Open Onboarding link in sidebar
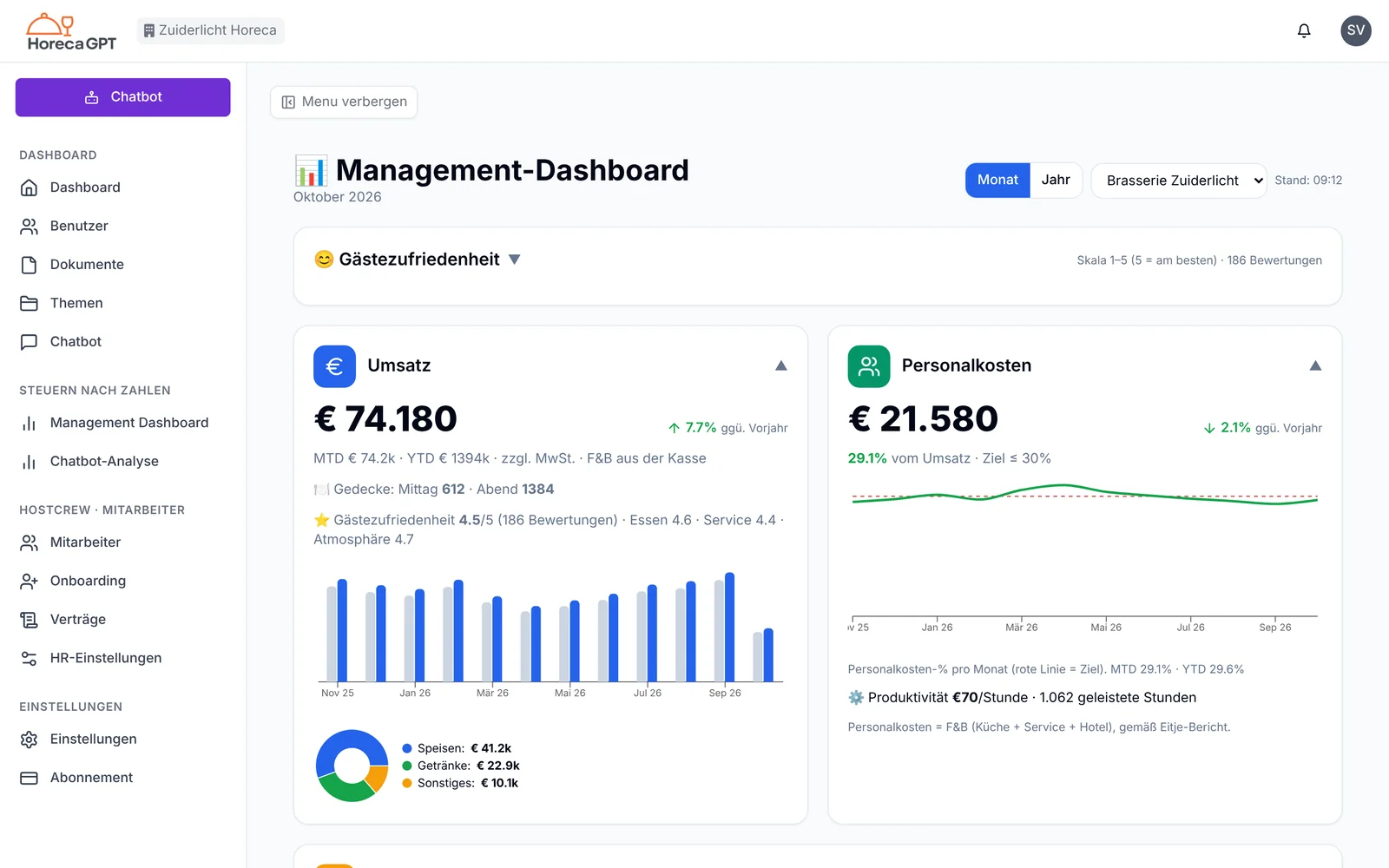The height and width of the screenshot is (868, 1389). [122, 581]
